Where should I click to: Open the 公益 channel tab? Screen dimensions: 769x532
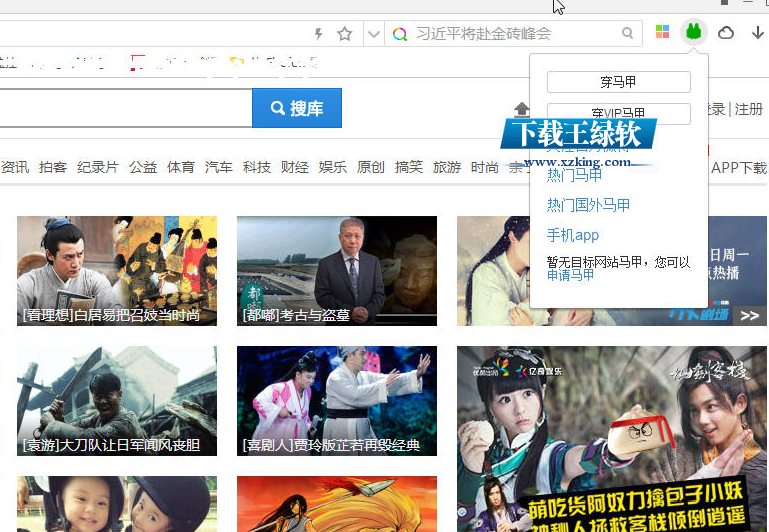pos(143,167)
